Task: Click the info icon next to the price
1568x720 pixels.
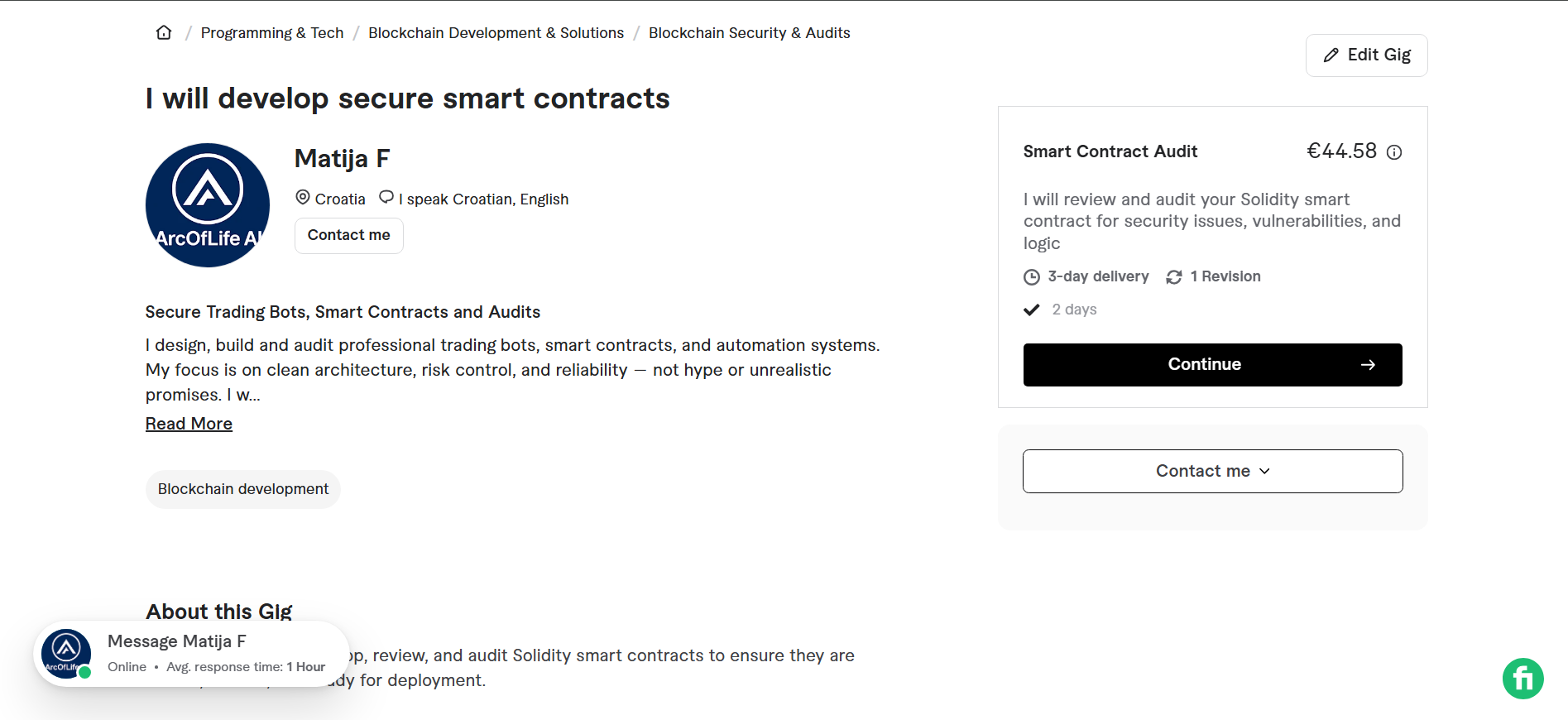Action: point(1395,152)
